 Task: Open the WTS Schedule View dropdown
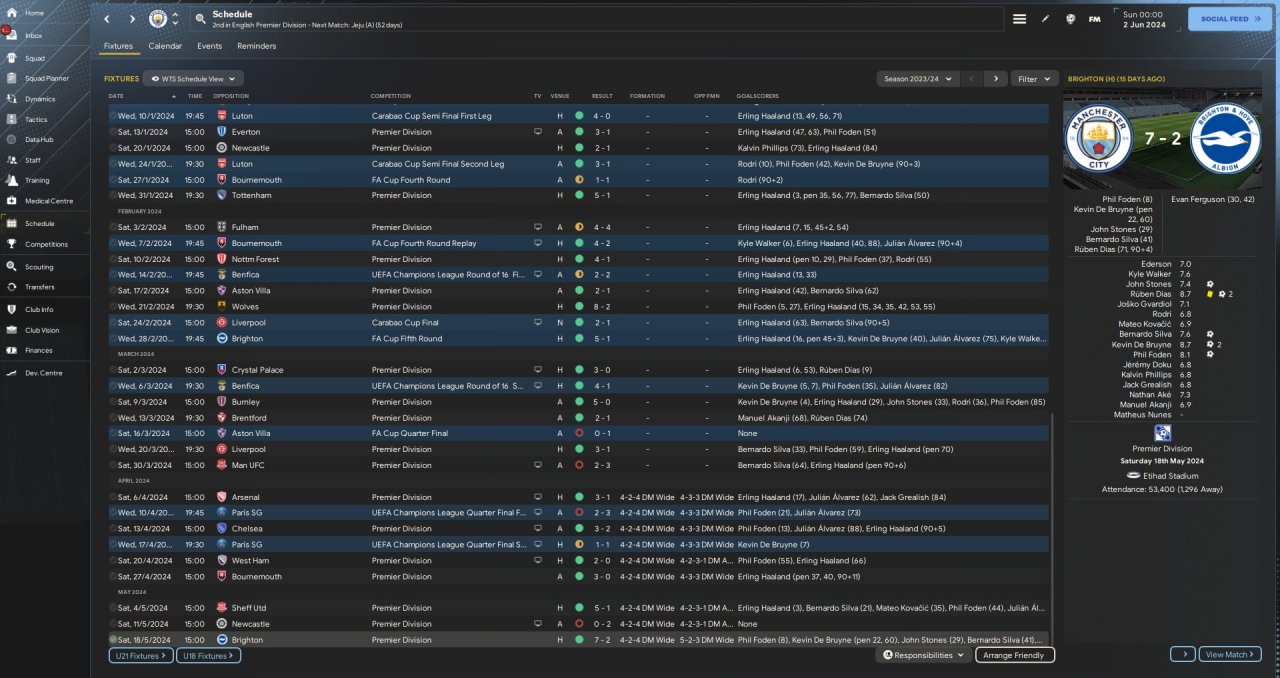[x=193, y=78]
